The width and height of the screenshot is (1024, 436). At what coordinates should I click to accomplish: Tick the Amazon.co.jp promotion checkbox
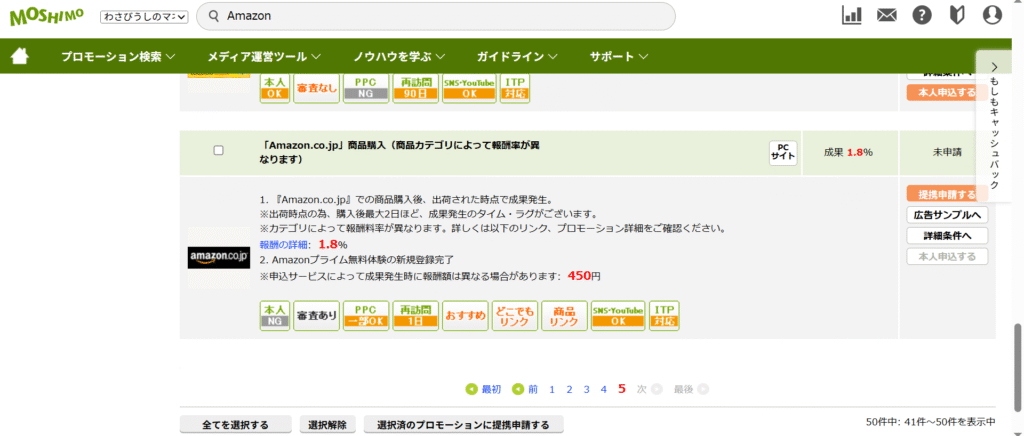(x=219, y=150)
